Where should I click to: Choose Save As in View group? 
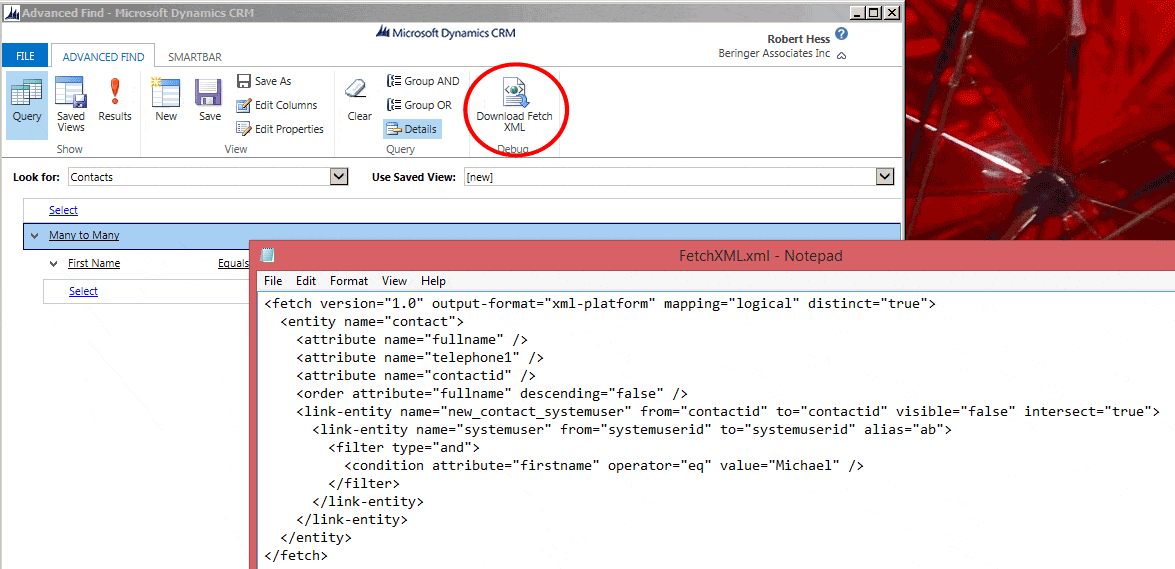(x=265, y=81)
